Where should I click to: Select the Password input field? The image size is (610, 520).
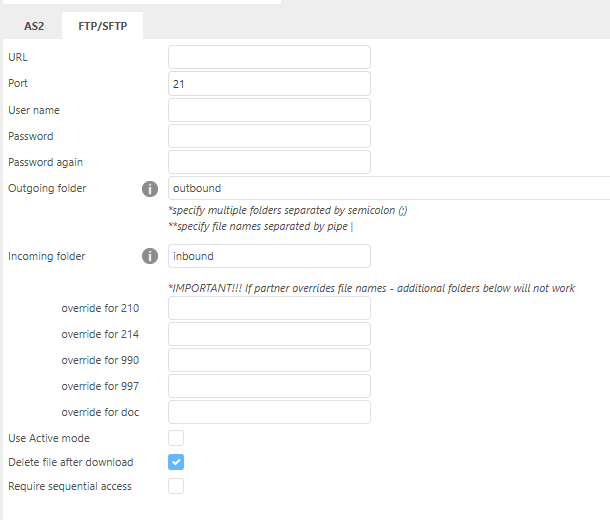269,136
